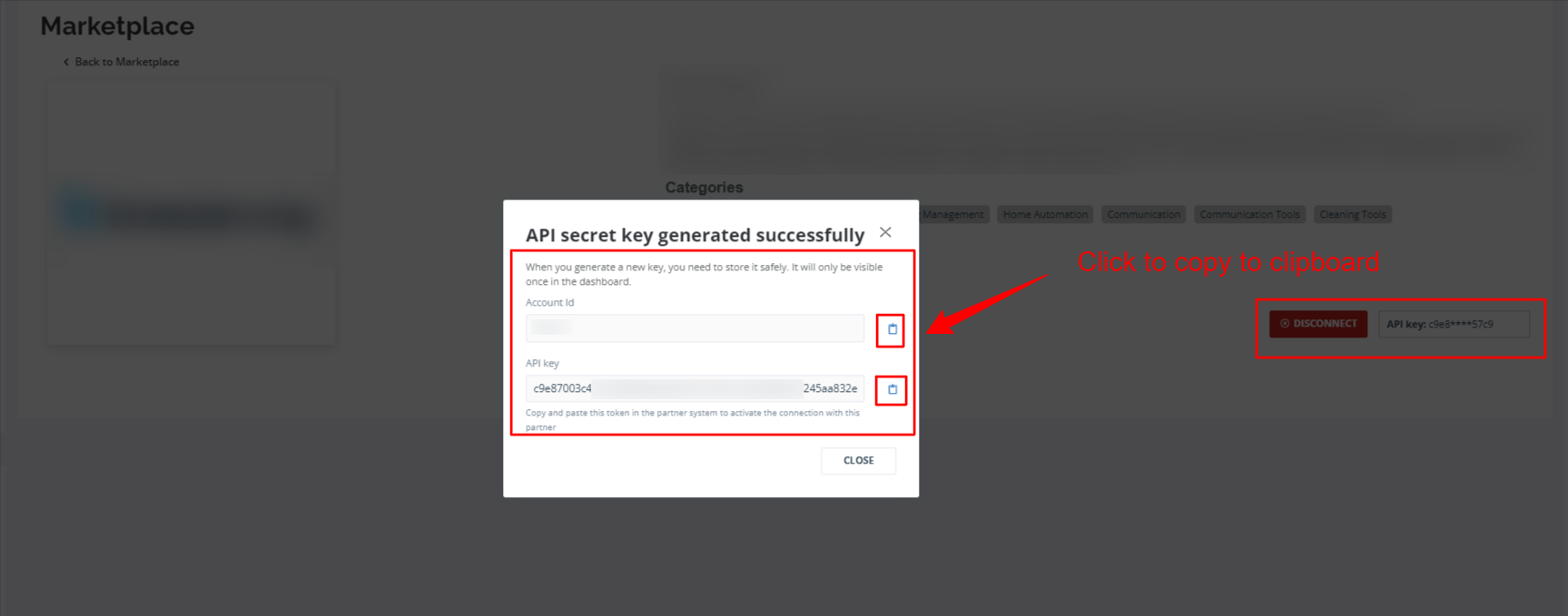The height and width of the screenshot is (616, 1568).
Task: Click the Categories section heading
Action: click(704, 188)
